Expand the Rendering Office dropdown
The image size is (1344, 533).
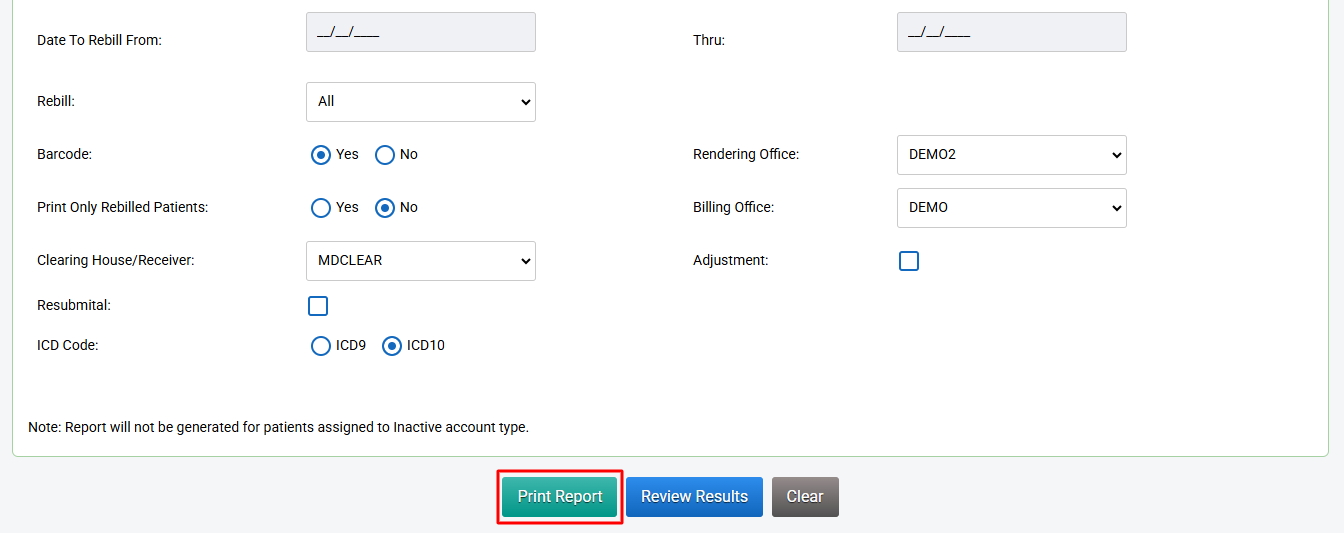click(1011, 155)
